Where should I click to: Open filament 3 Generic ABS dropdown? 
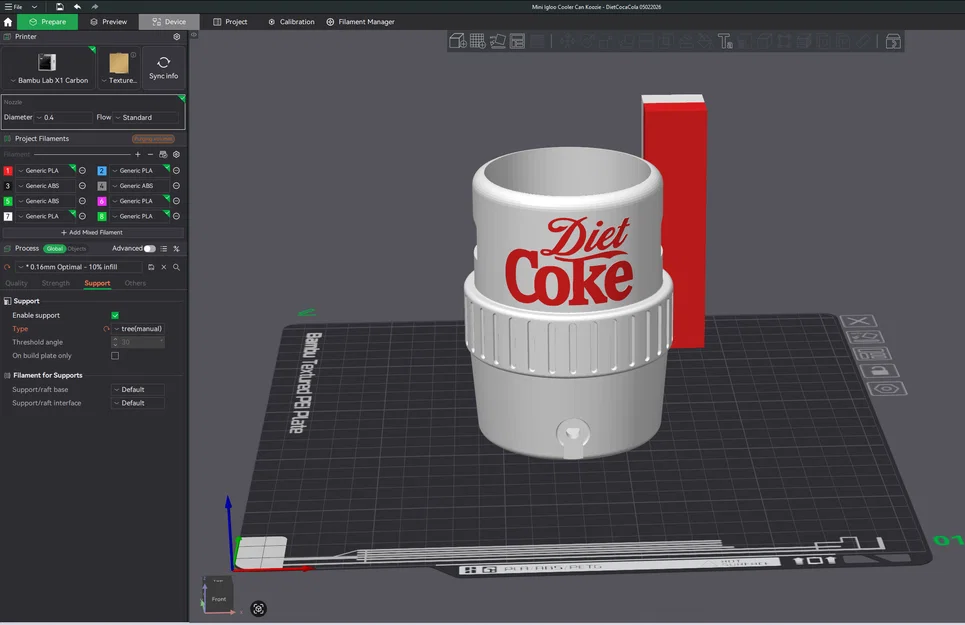(x=46, y=186)
